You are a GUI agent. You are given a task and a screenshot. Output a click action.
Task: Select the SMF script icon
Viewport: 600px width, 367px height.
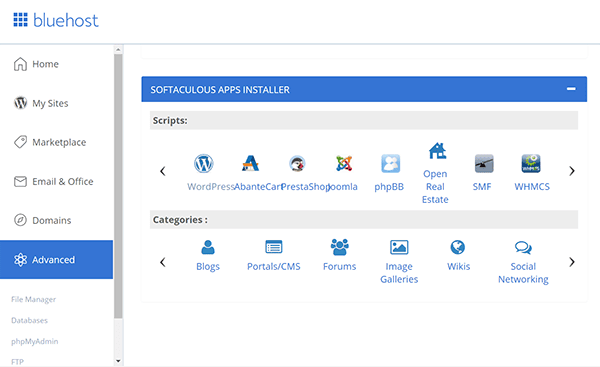pos(484,163)
